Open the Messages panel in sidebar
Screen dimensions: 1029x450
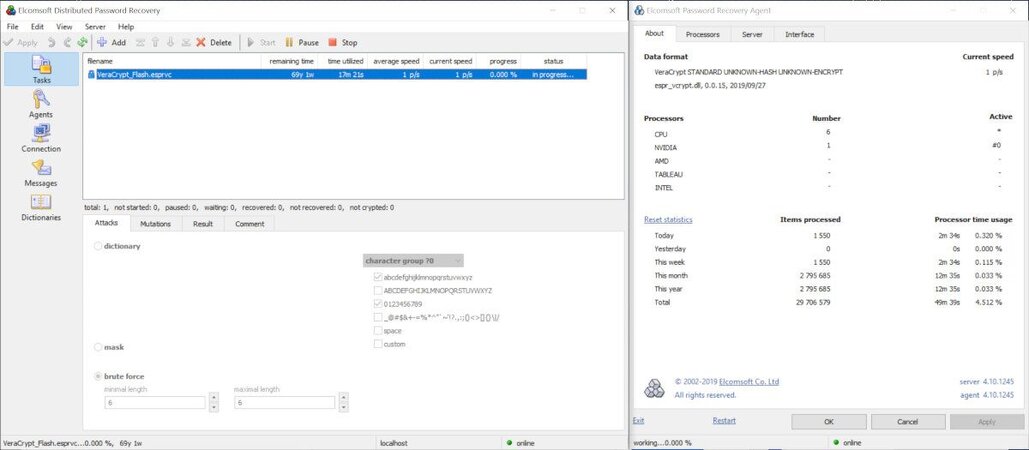point(41,173)
